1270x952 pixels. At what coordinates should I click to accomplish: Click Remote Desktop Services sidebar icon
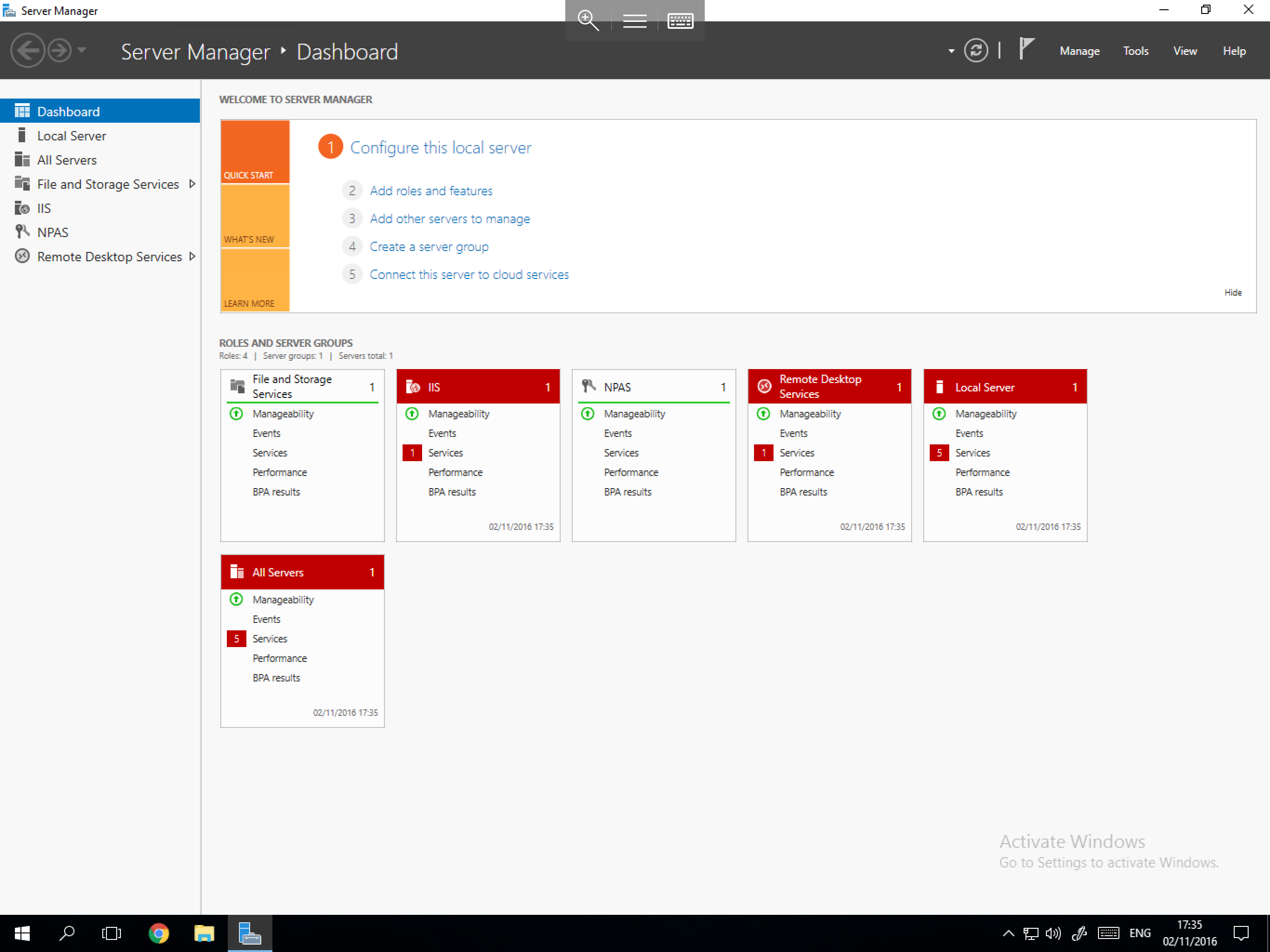click(22, 256)
